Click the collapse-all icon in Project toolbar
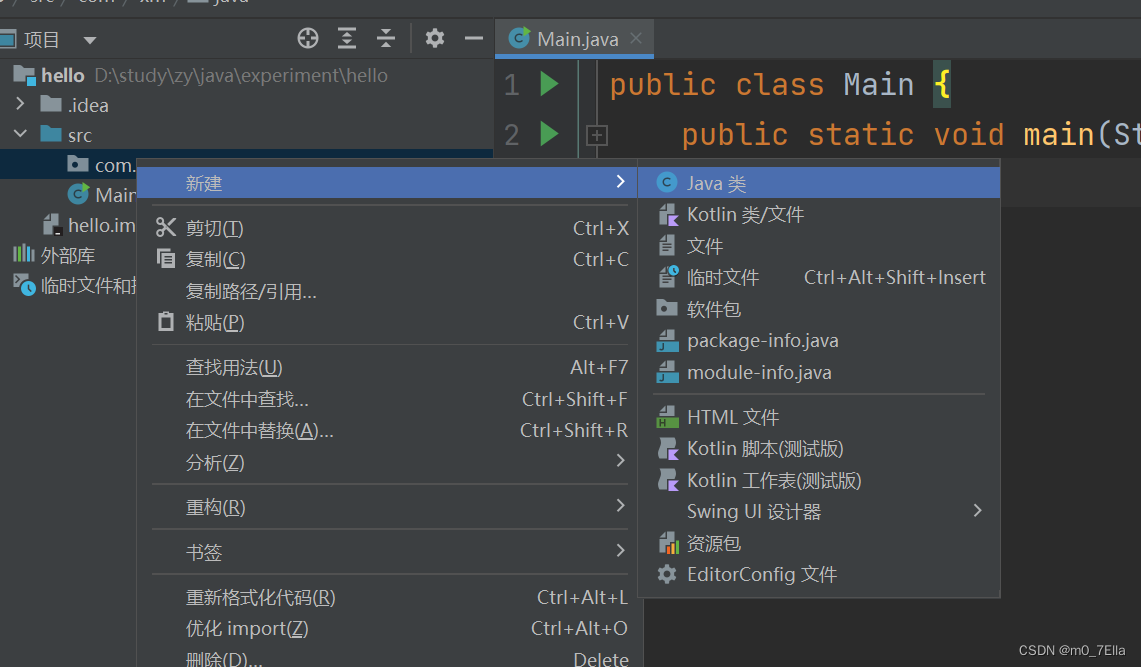This screenshot has width=1141, height=667. [385, 37]
